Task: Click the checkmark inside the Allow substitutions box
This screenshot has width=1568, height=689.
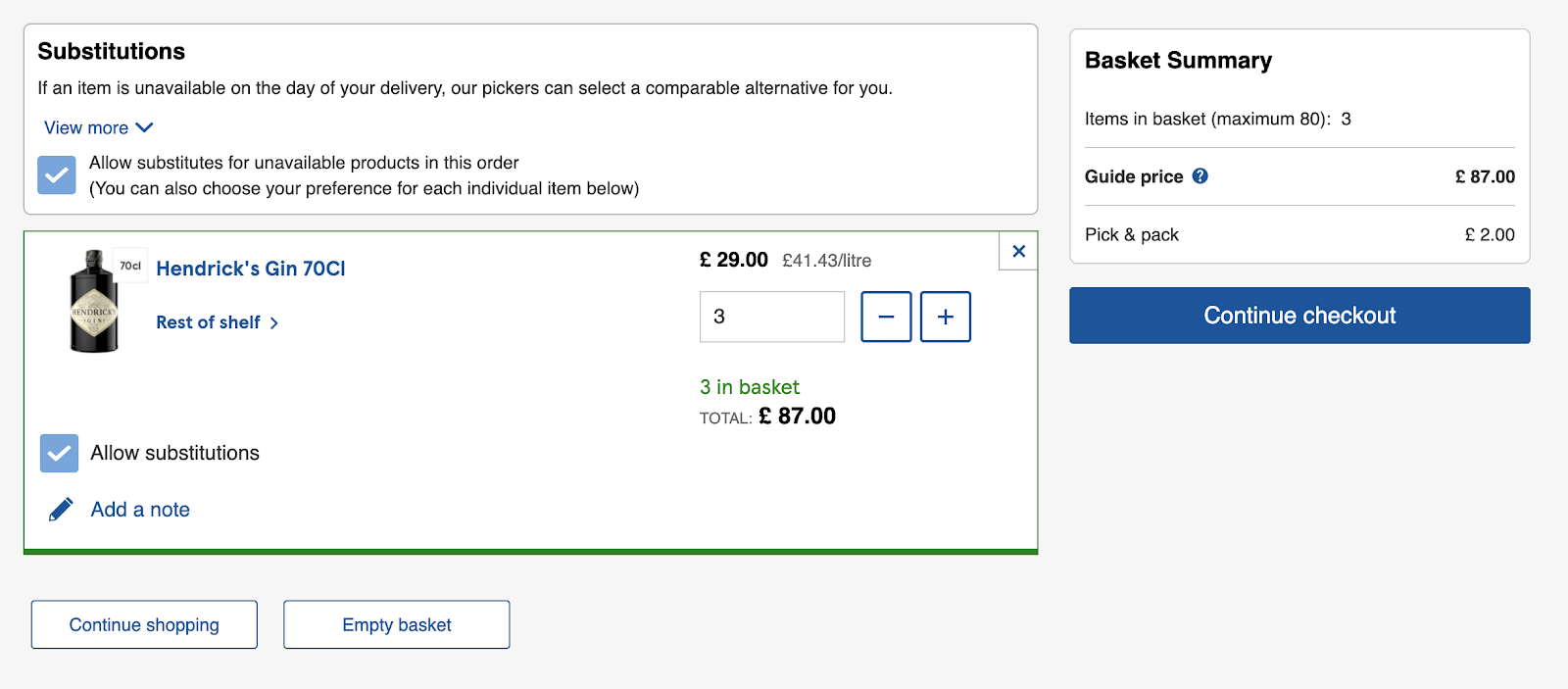Action: pos(59,453)
